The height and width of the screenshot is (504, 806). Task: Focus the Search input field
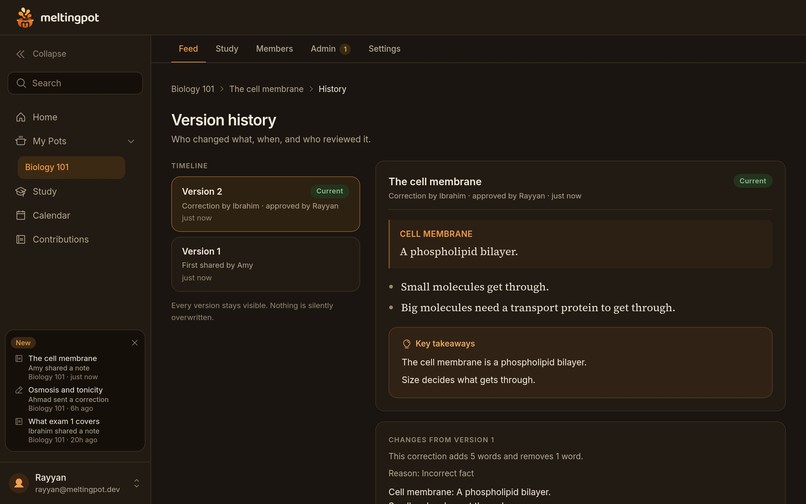tap(75, 83)
